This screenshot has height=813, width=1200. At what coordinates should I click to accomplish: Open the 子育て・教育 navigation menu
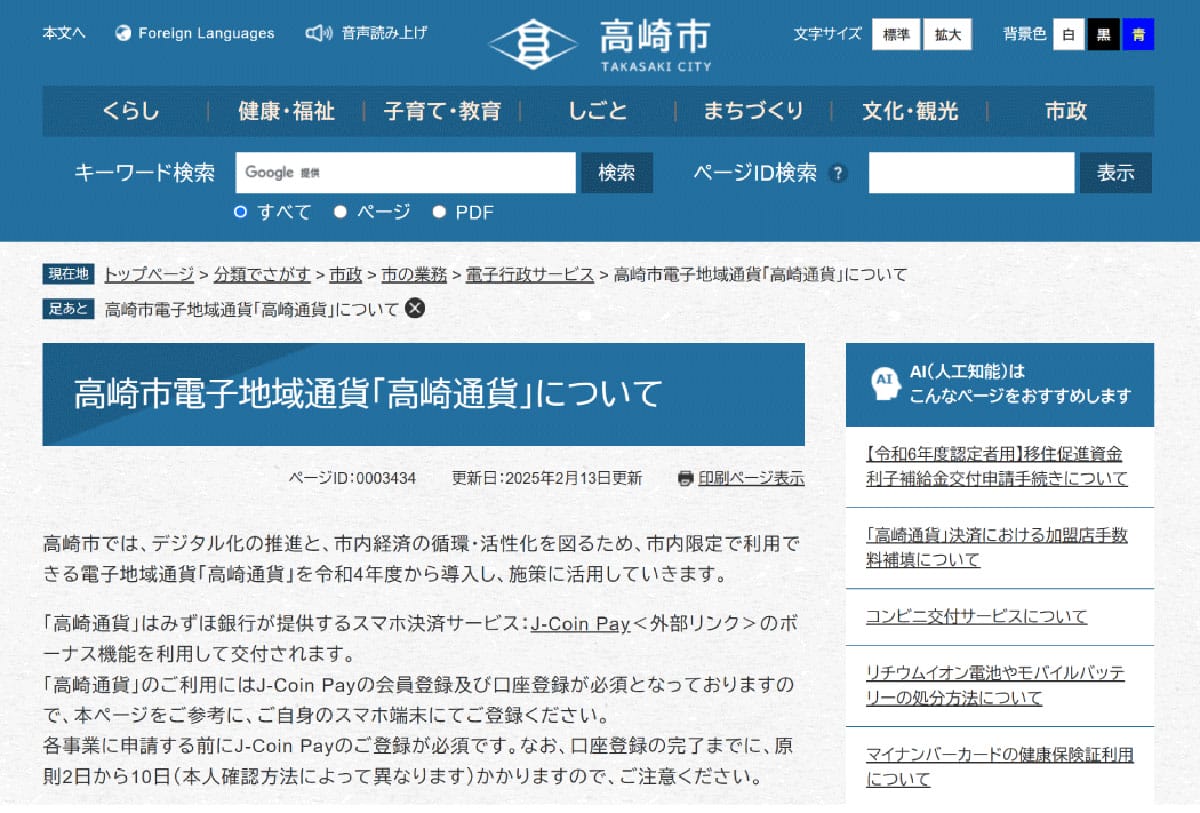[442, 111]
